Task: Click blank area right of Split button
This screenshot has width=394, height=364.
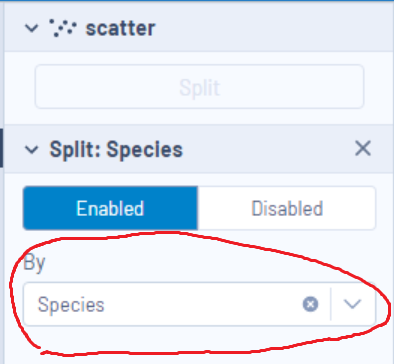Action: [379, 87]
